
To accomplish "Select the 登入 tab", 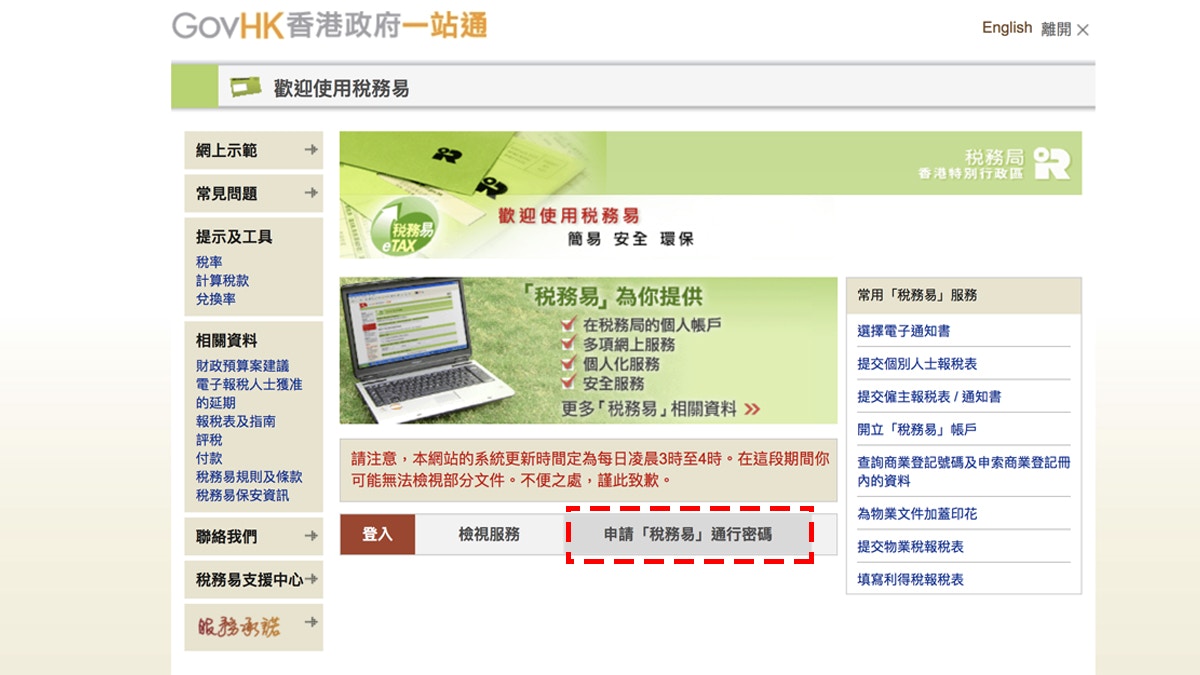I will (x=377, y=534).
